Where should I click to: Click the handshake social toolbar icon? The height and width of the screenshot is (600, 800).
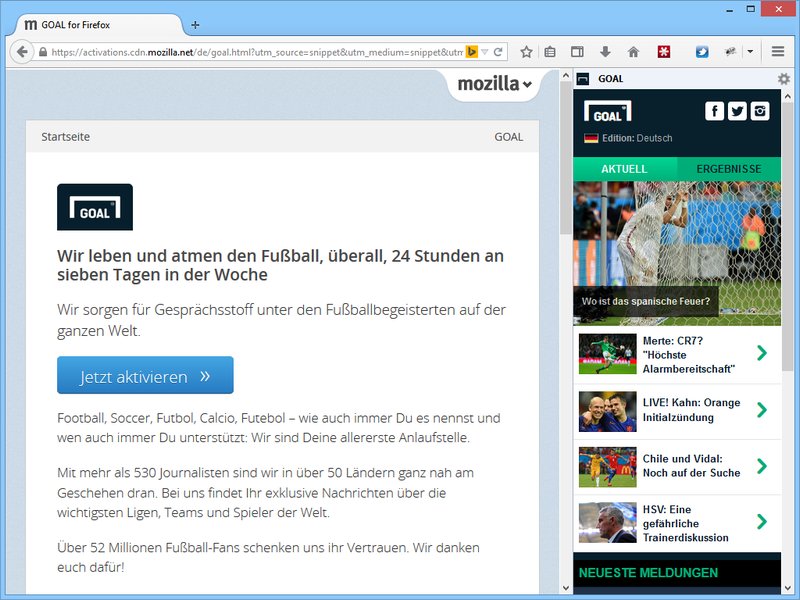pyautogui.click(x=730, y=52)
